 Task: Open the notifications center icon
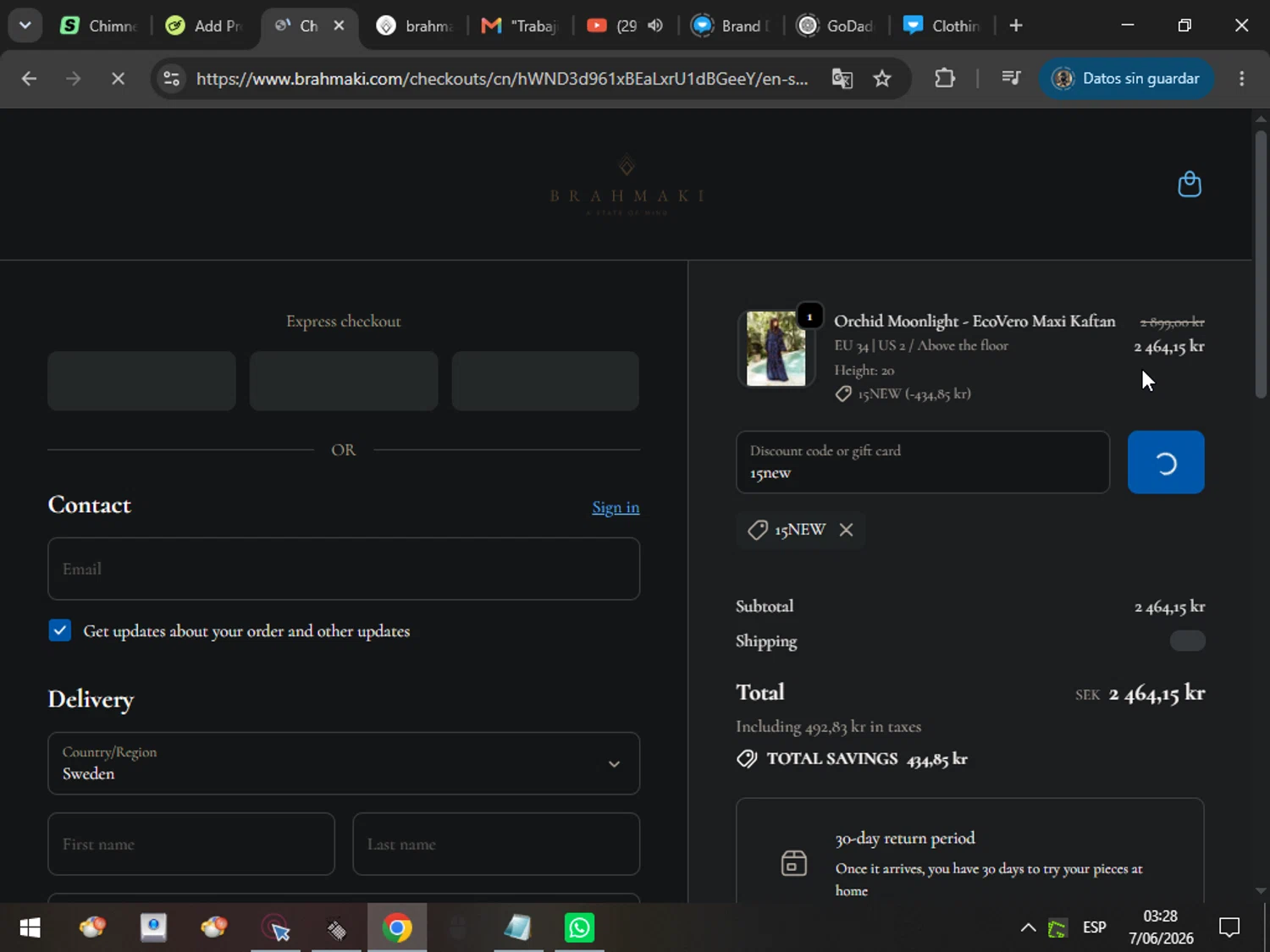coord(1229,928)
